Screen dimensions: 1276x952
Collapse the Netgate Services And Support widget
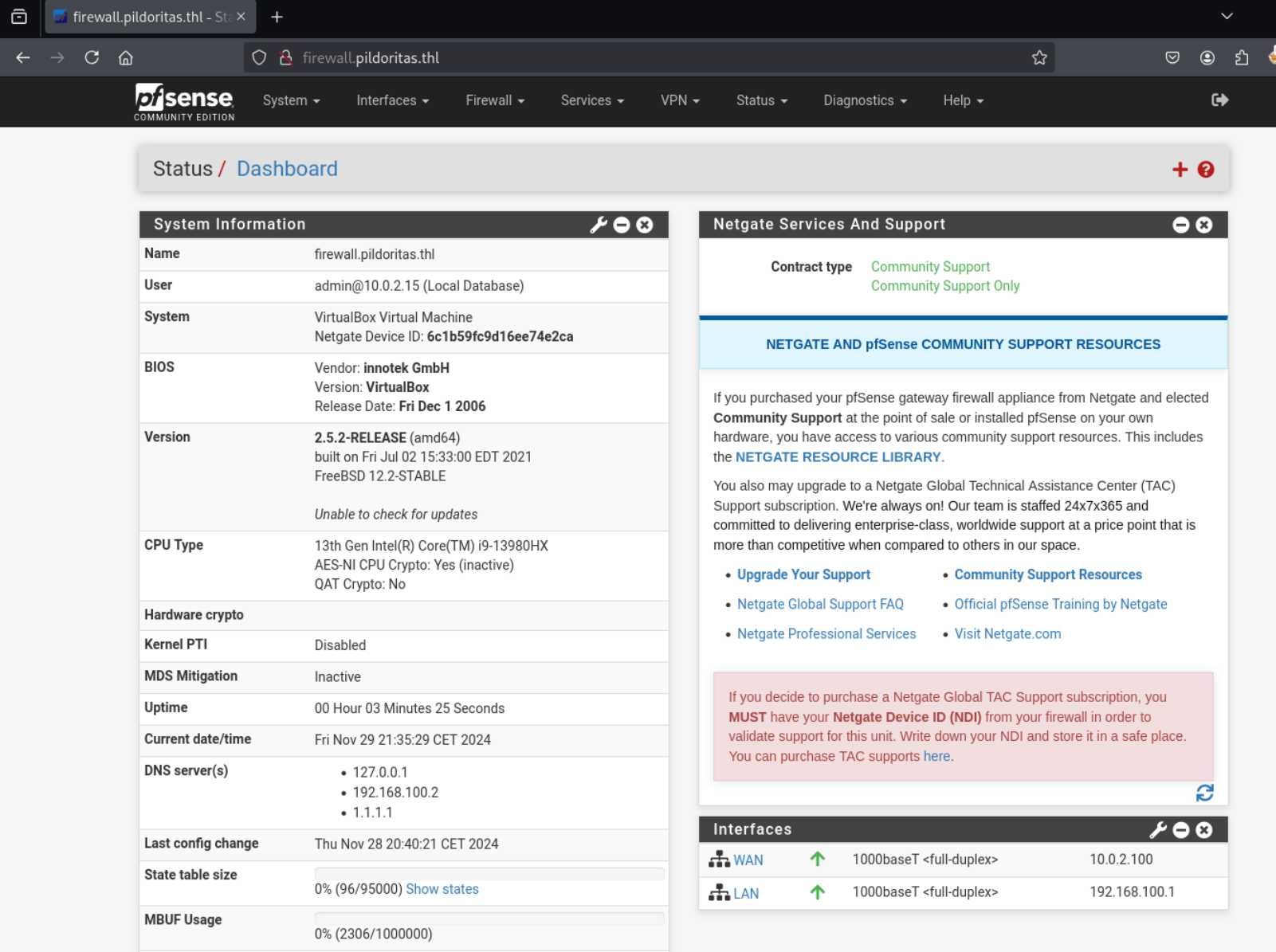[x=1180, y=225]
